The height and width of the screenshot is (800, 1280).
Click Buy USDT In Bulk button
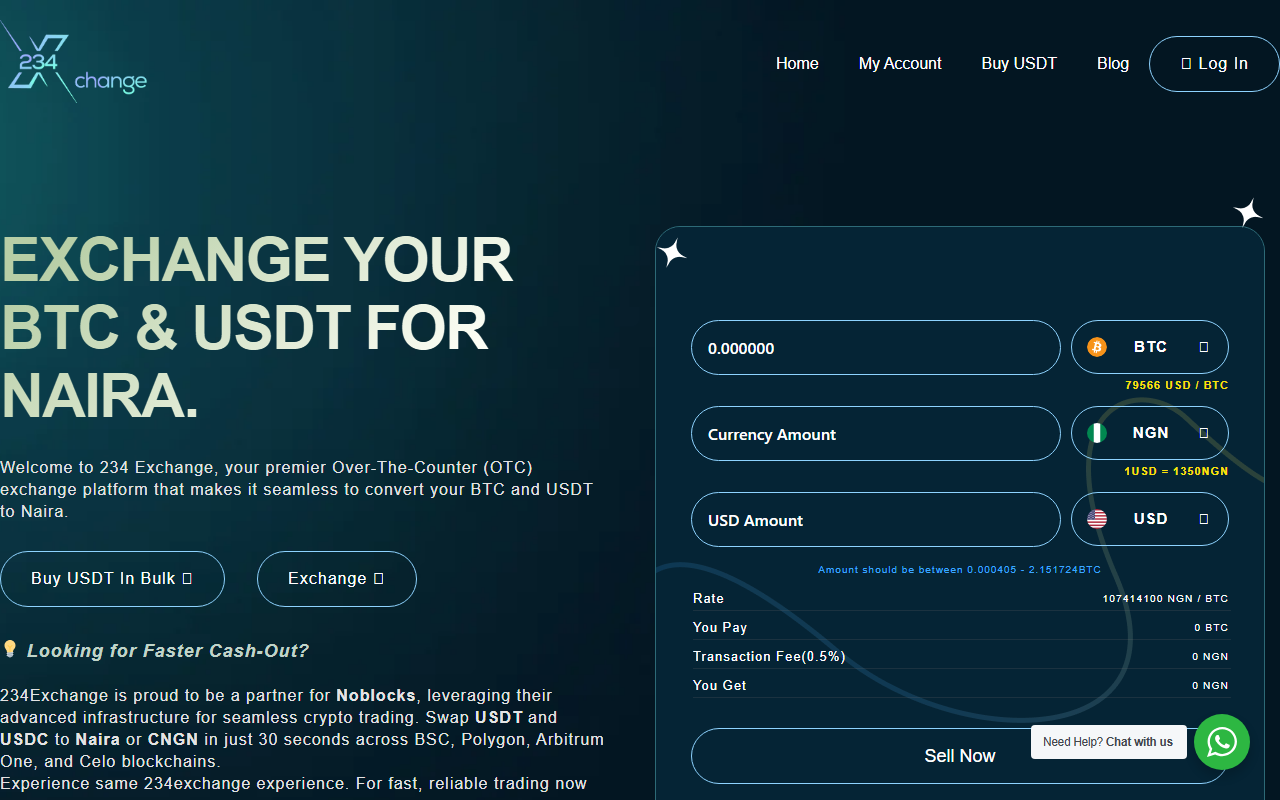(x=112, y=579)
